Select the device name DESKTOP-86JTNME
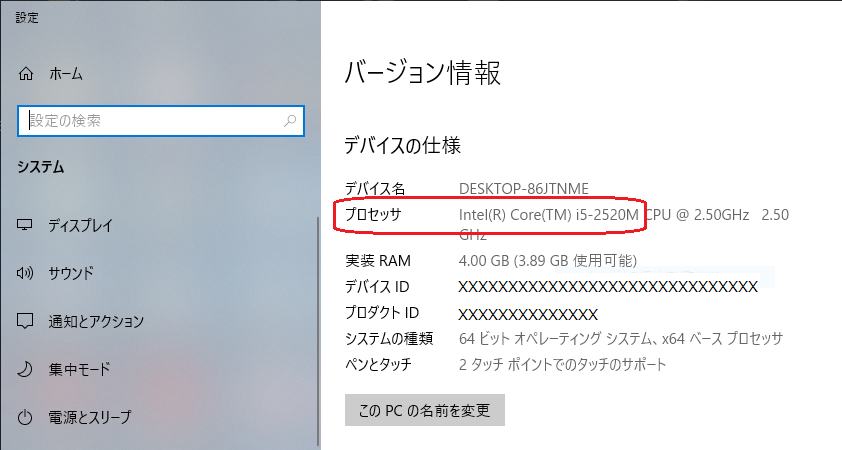Image resolution: width=842 pixels, height=450 pixels. [524, 188]
